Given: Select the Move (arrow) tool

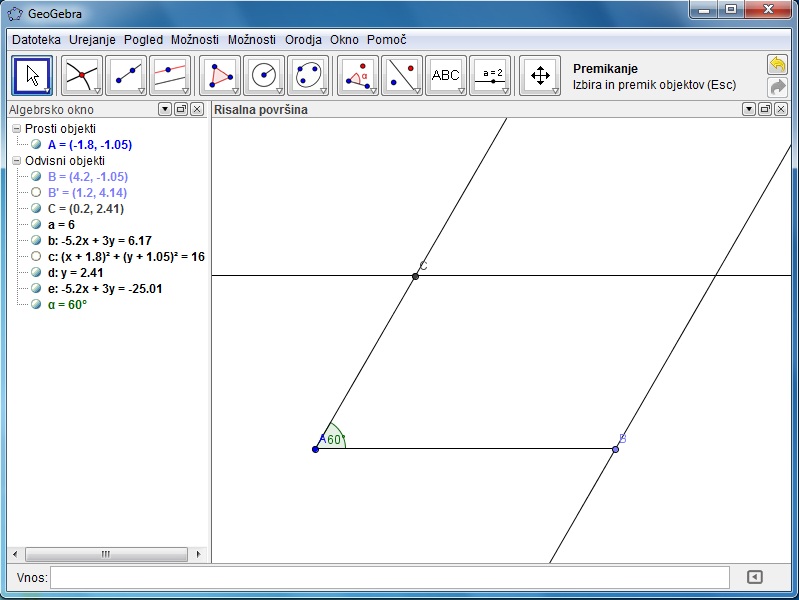Looking at the screenshot, I should click(x=31, y=76).
